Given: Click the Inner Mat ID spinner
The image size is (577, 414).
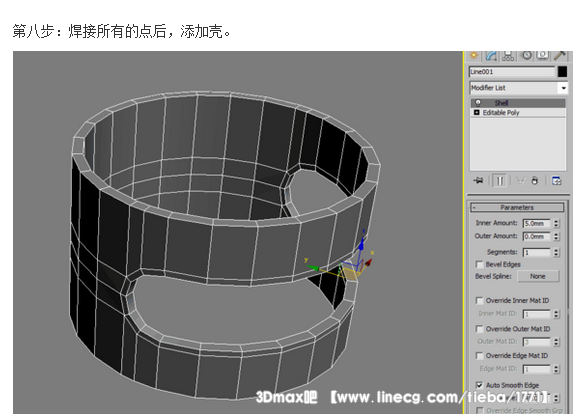Looking at the screenshot, I should pyautogui.click(x=556, y=314).
